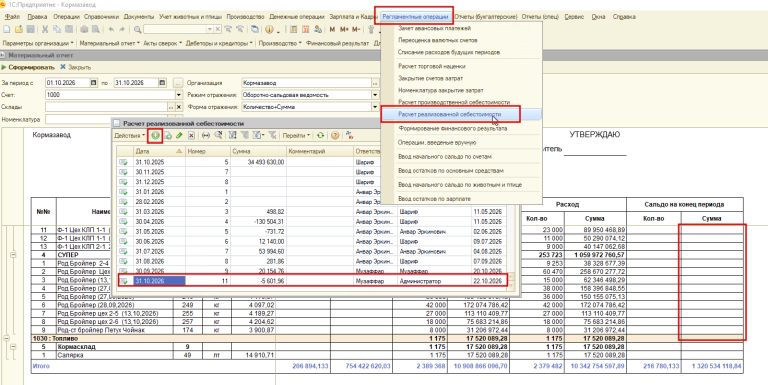Click the green pencil Edit icon
Viewport: 768px width, 385px height.
pos(179,135)
